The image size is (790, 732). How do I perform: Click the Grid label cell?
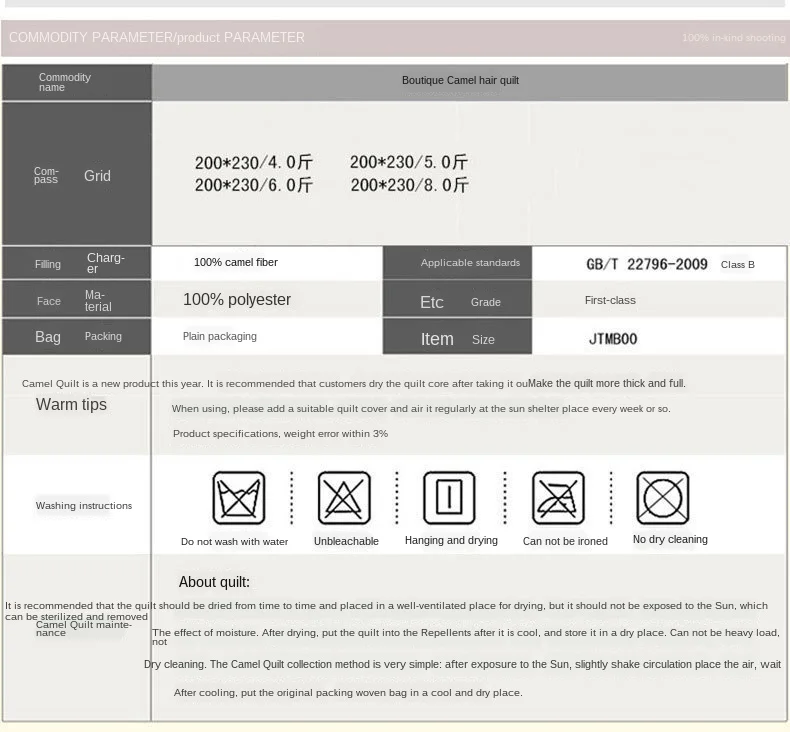(77, 174)
